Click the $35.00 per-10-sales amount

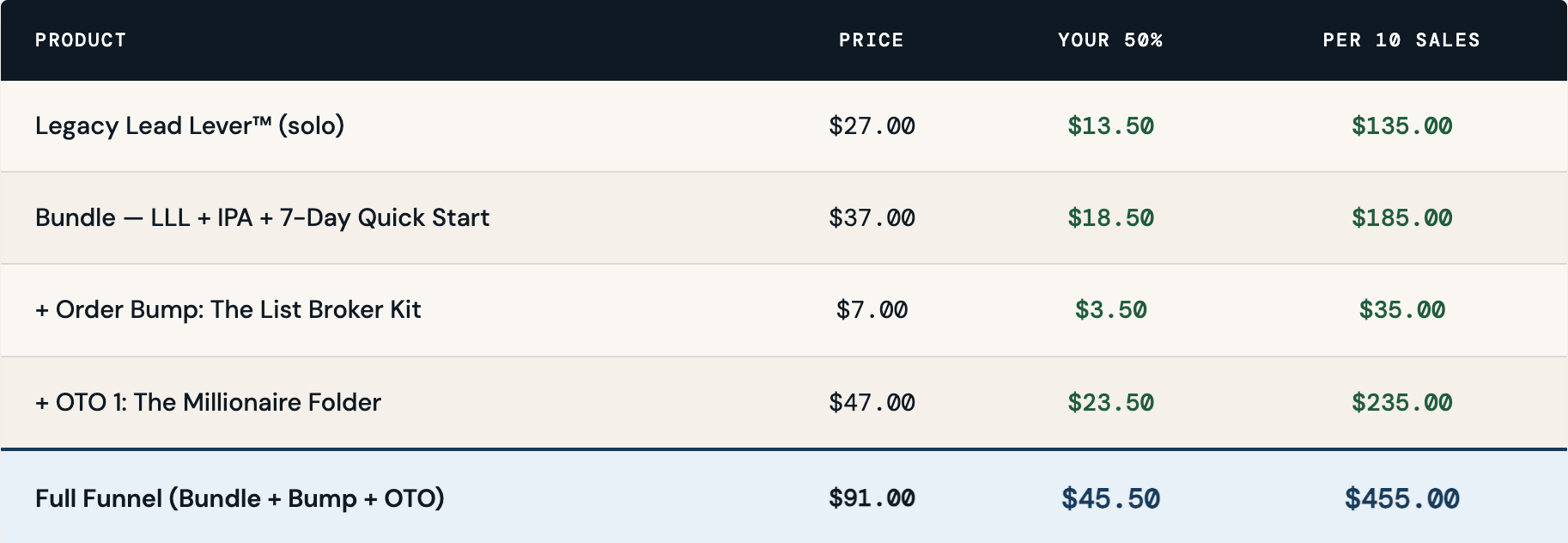pos(1401,310)
